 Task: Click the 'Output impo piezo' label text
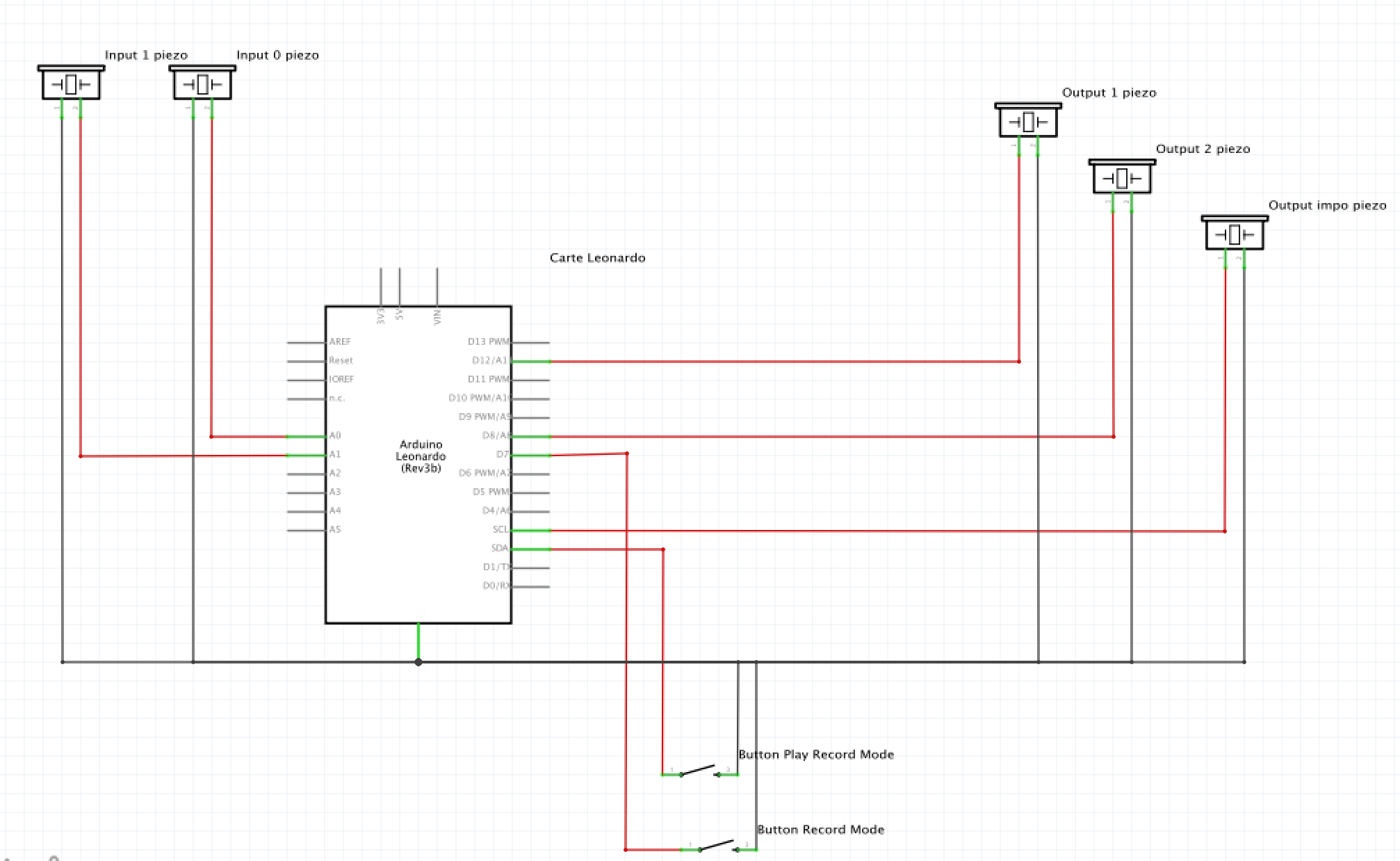(x=1327, y=205)
